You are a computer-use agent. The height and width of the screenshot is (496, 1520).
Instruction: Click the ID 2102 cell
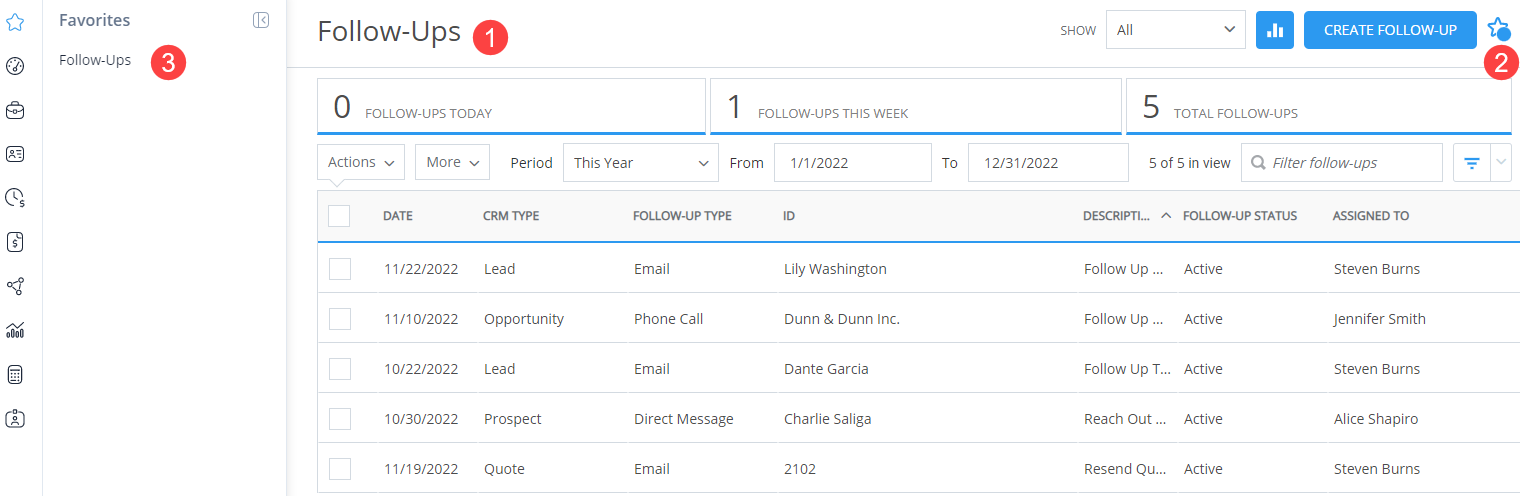click(800, 469)
